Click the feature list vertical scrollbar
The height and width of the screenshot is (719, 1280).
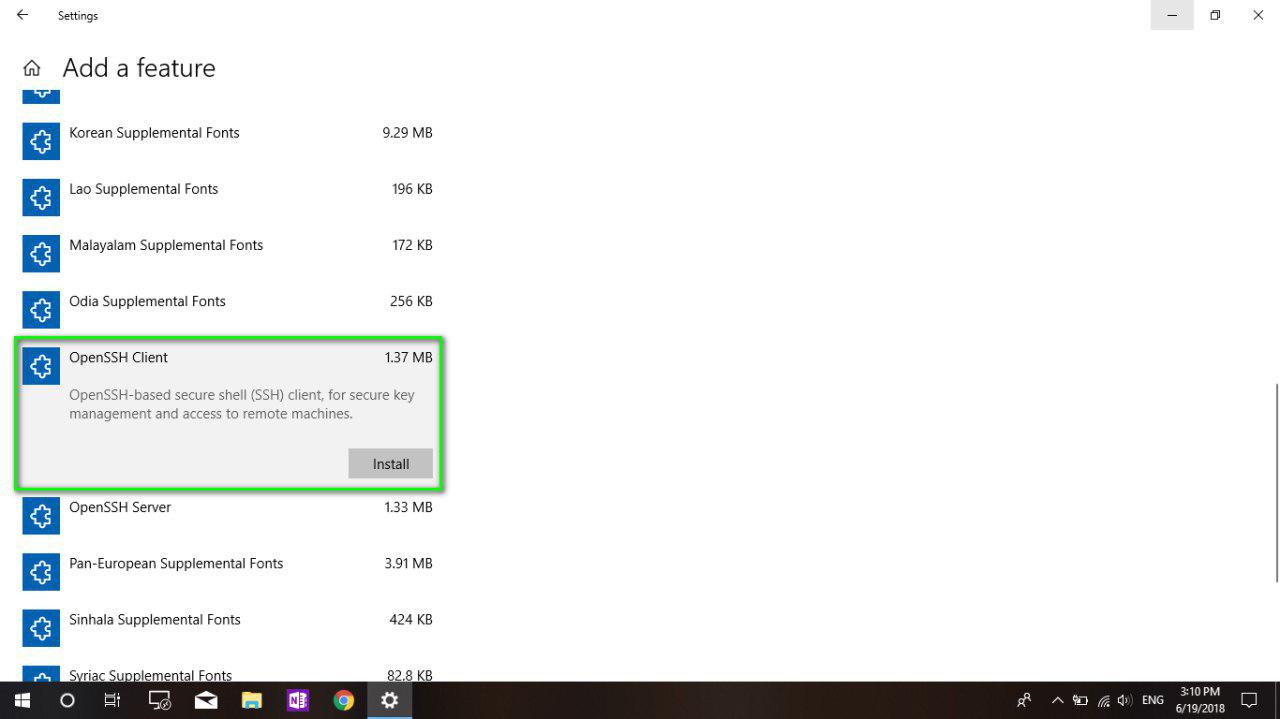click(x=1276, y=482)
